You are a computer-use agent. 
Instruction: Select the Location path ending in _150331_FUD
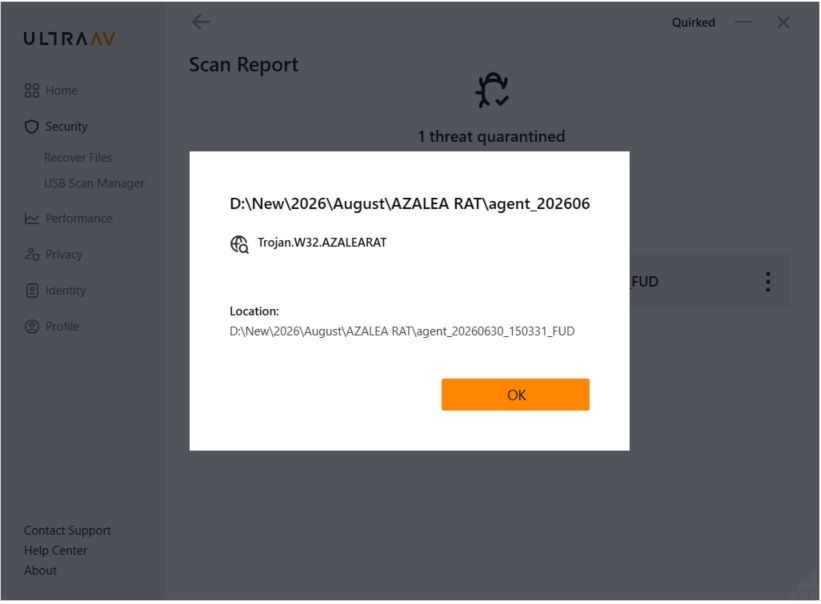(x=402, y=331)
